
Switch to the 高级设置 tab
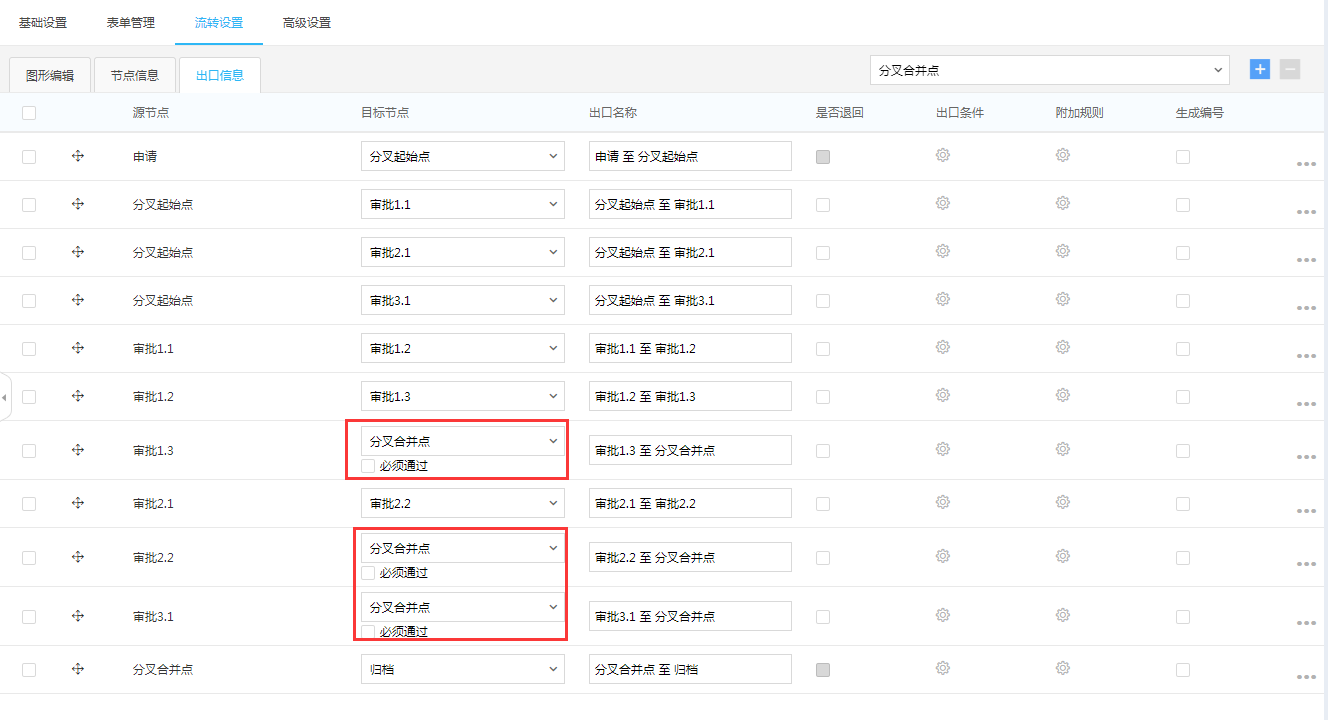click(x=307, y=23)
